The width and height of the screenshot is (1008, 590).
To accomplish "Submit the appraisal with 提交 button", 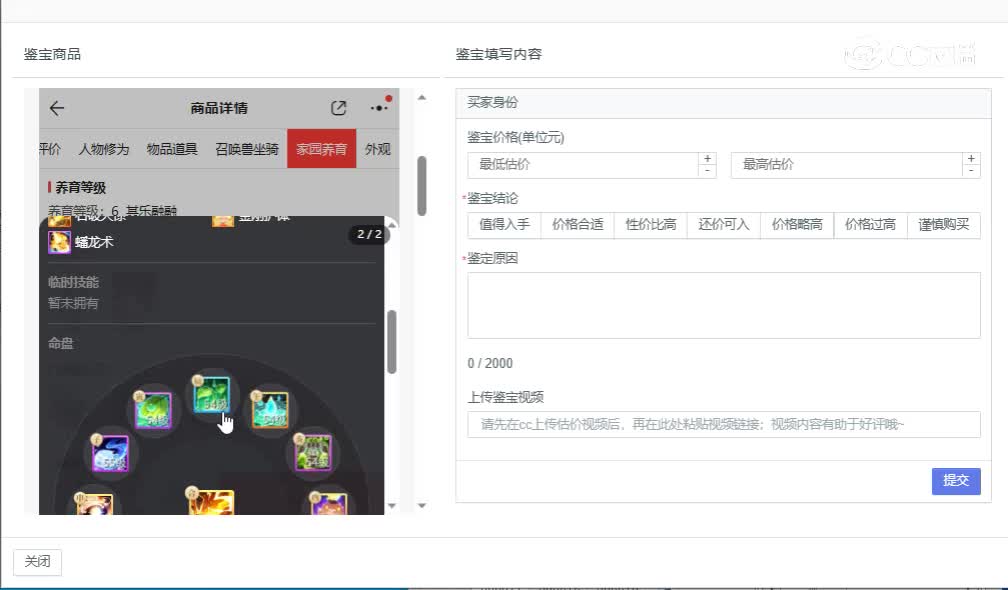I will 956,481.
